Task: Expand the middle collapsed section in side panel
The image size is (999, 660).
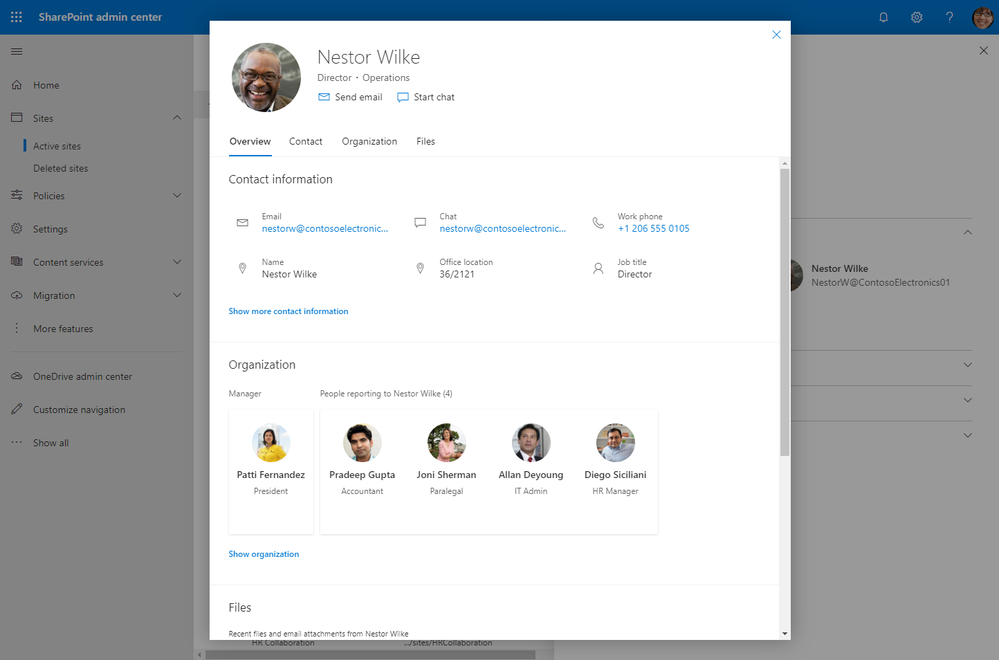Action: (x=967, y=400)
